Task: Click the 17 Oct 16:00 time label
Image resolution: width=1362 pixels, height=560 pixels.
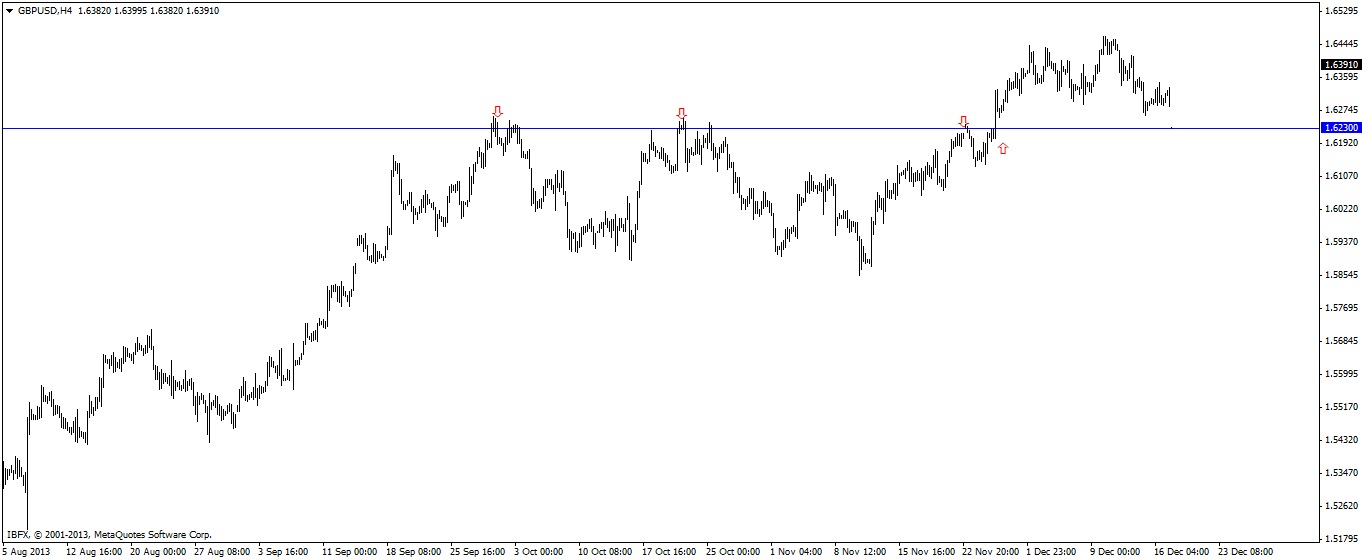Action: tap(669, 552)
